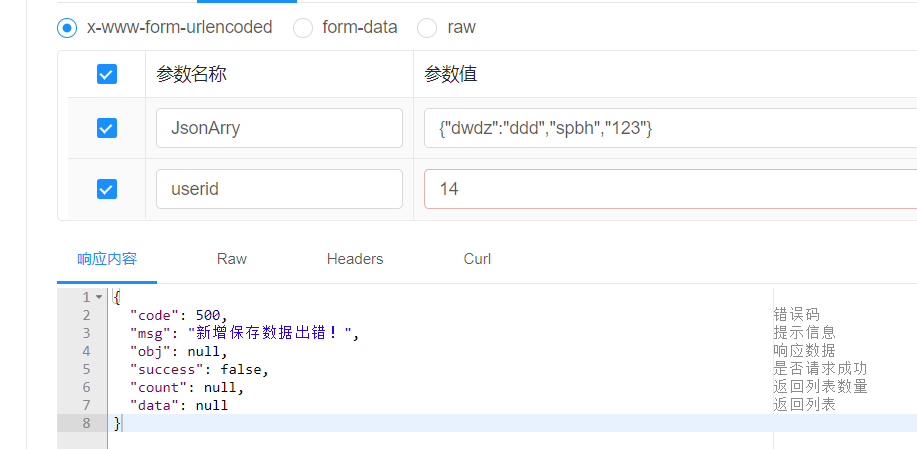Uncheck the JsonArry parameter checkbox
917x449 pixels.
(106, 128)
